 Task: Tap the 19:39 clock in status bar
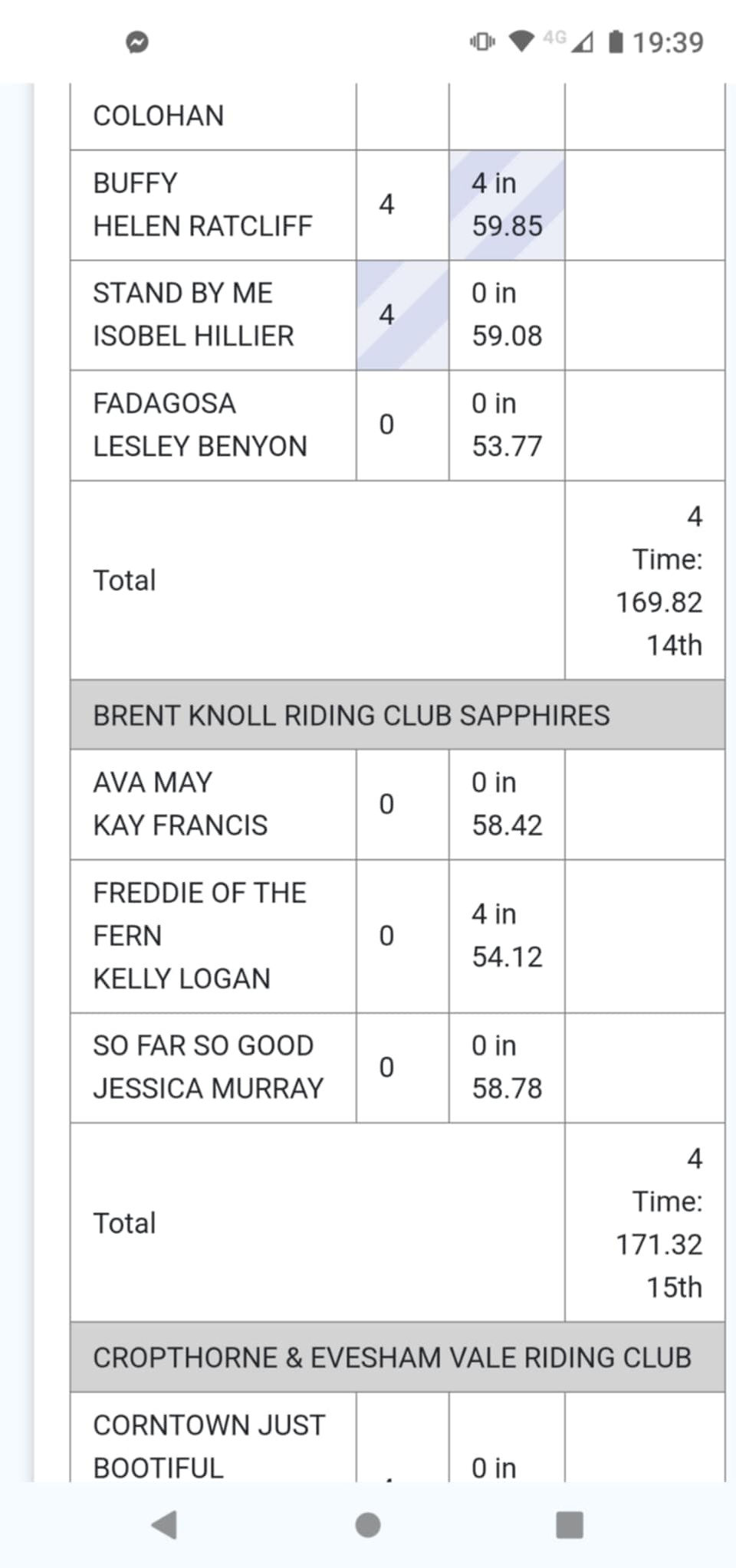[668, 42]
